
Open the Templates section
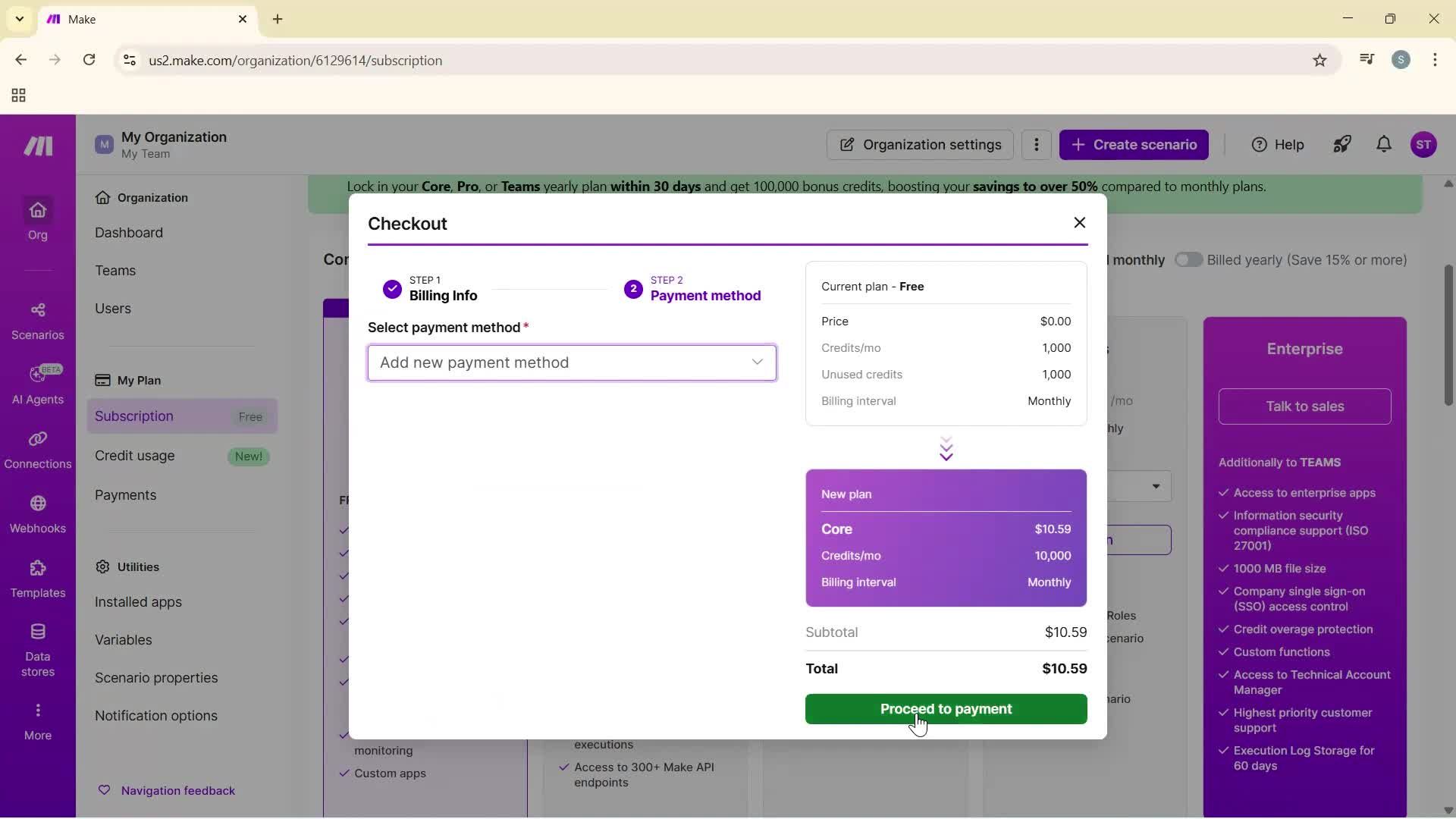37,580
